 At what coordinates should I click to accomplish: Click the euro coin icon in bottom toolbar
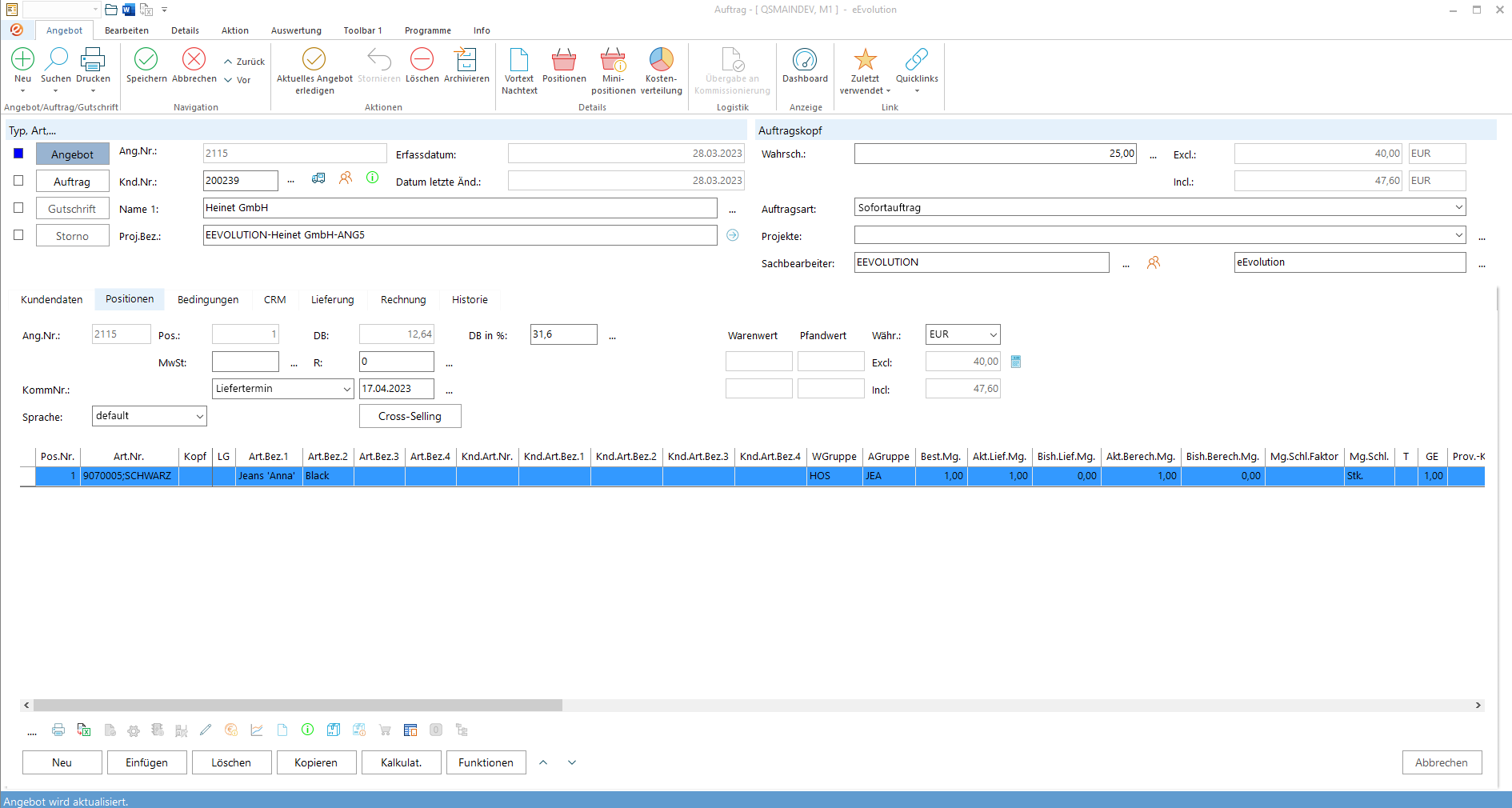pyautogui.click(x=231, y=730)
